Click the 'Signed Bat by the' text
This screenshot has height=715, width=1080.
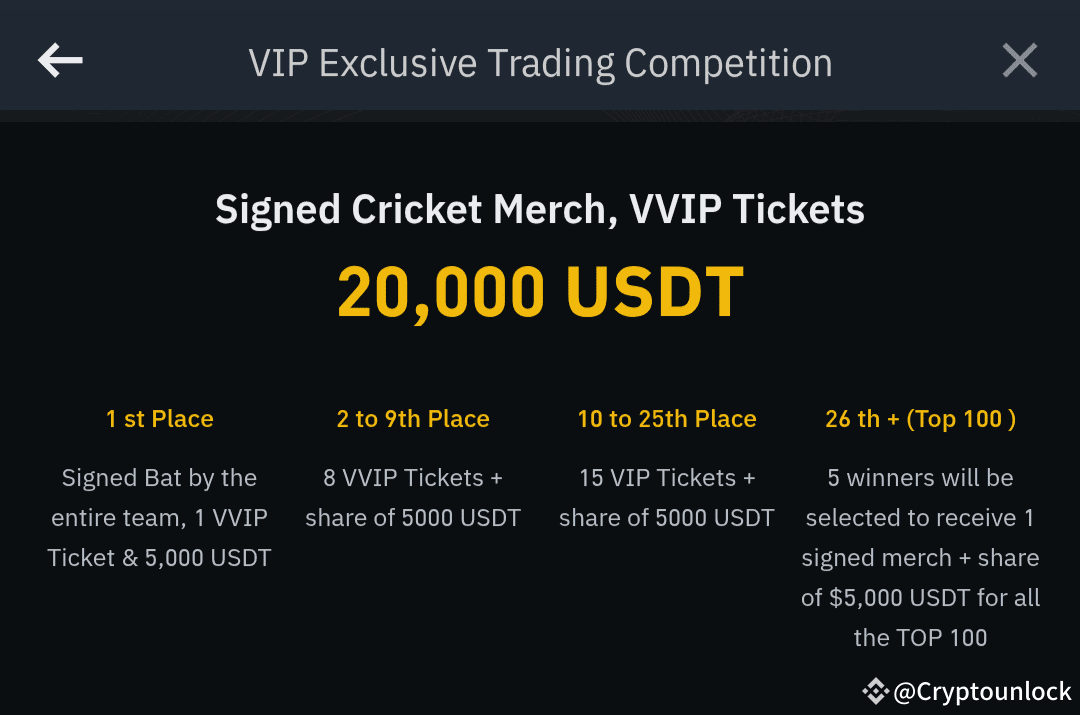pos(160,478)
